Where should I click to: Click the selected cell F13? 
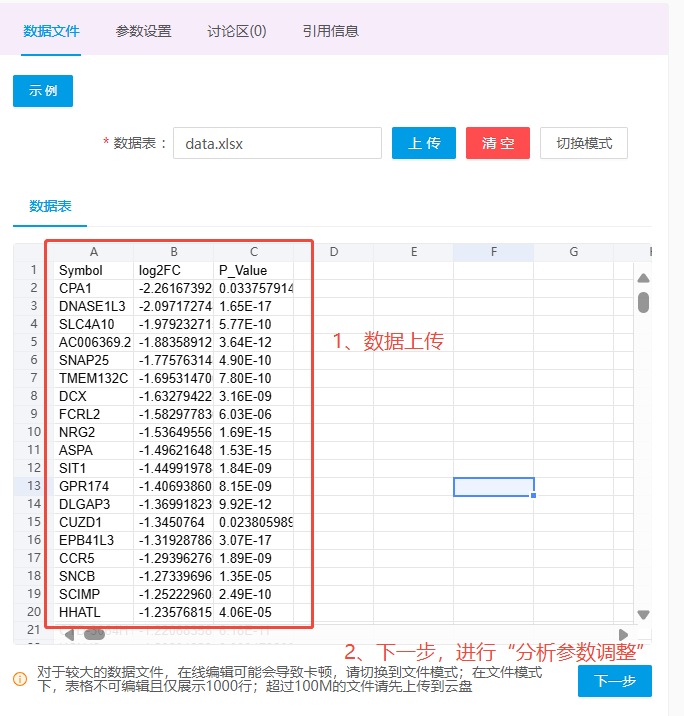click(494, 486)
